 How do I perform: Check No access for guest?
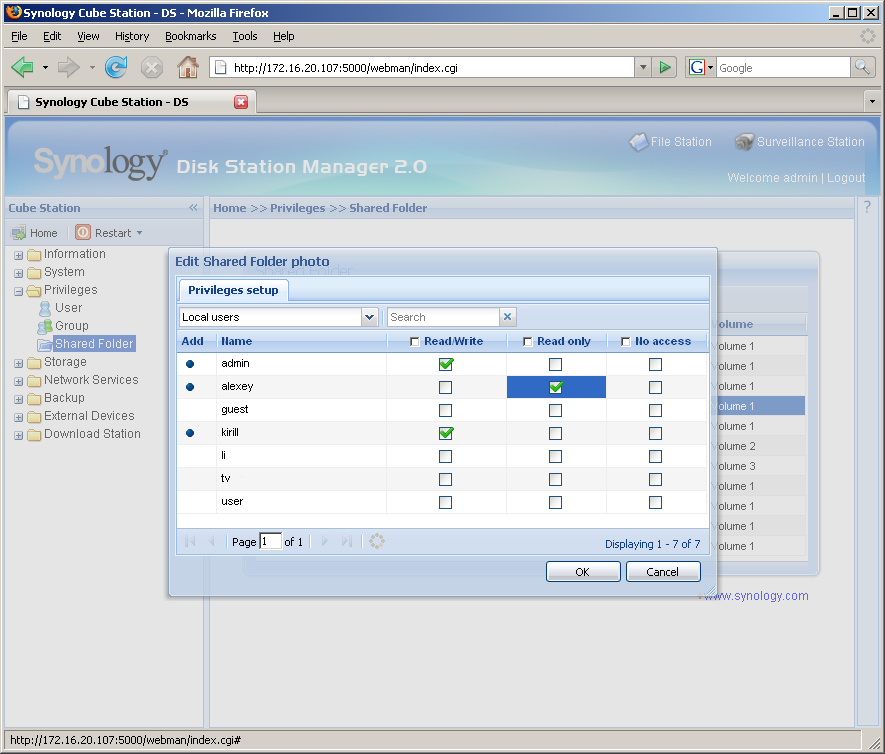pyautogui.click(x=655, y=410)
